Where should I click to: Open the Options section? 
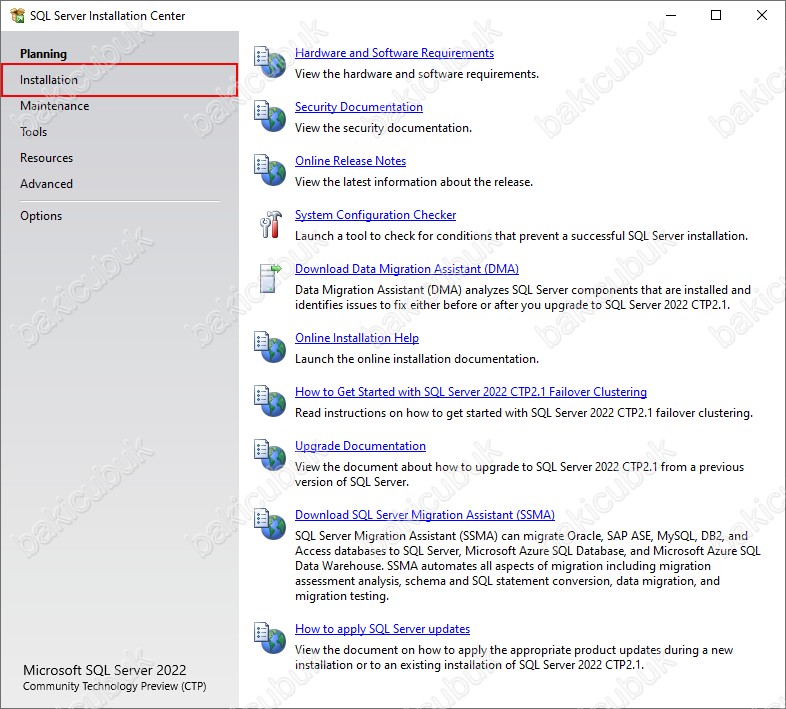point(41,216)
